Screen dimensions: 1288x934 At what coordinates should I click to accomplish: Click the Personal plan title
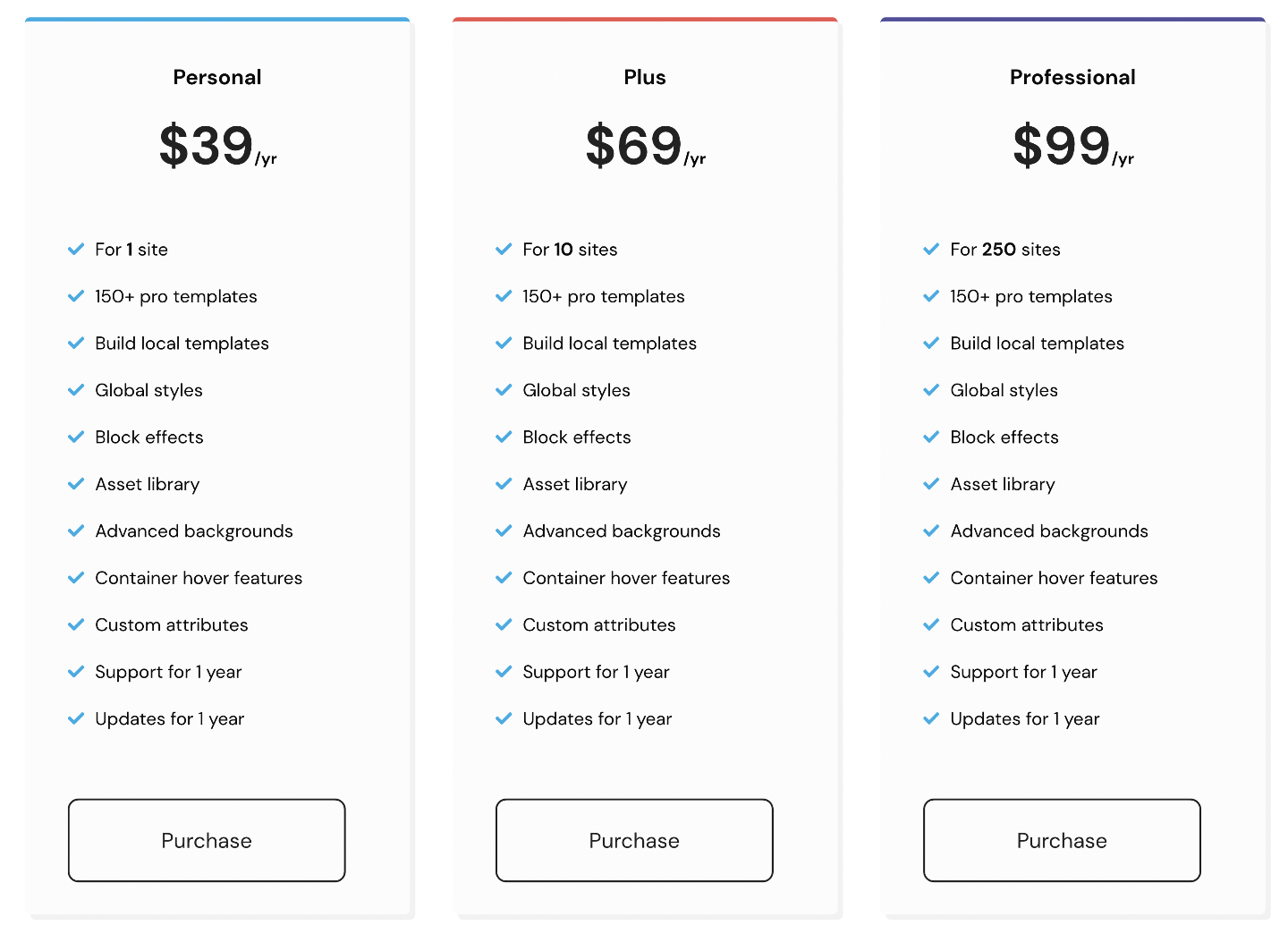tap(217, 77)
